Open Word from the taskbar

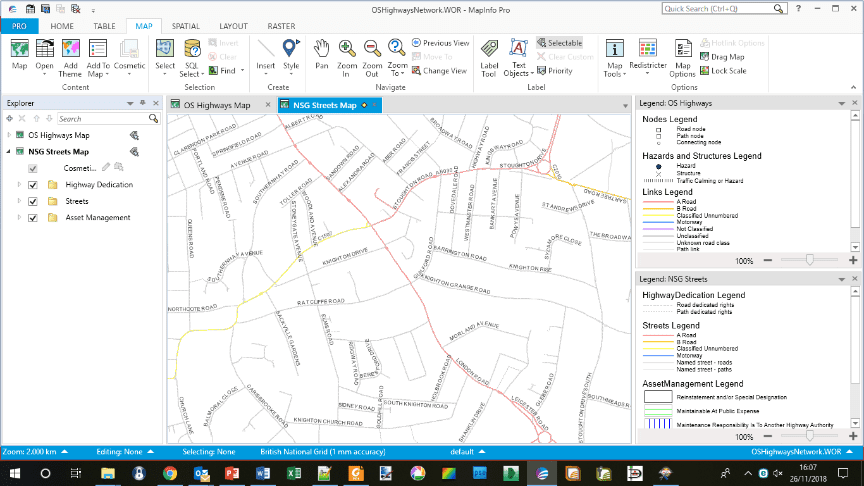point(263,473)
